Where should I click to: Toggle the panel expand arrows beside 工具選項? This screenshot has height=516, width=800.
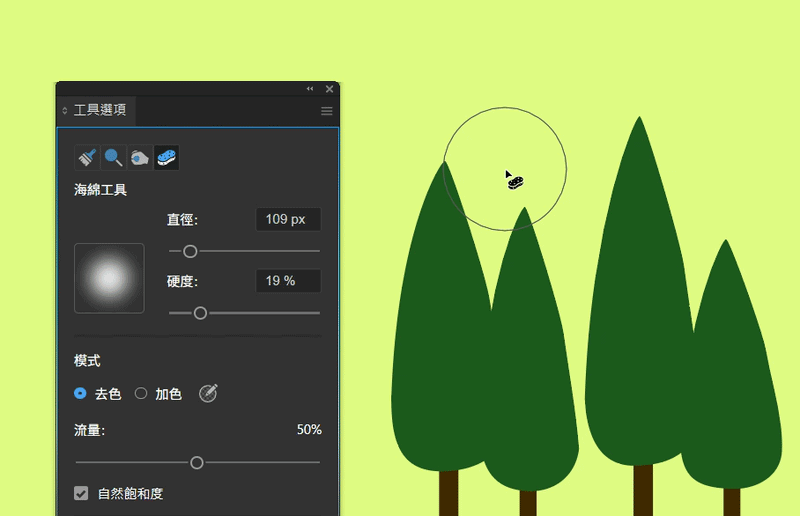click(65, 110)
